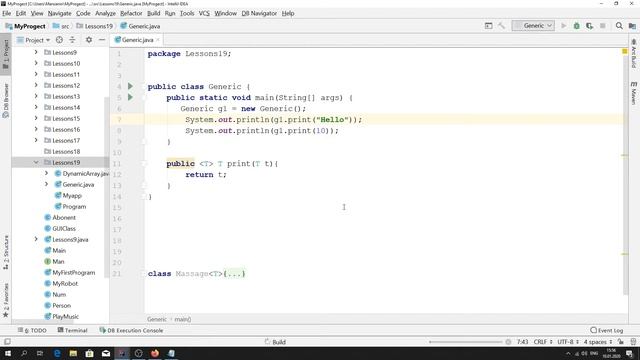Viewport: 640px width, 360px height.
Task: Open the Build menu
Action: 153,13
